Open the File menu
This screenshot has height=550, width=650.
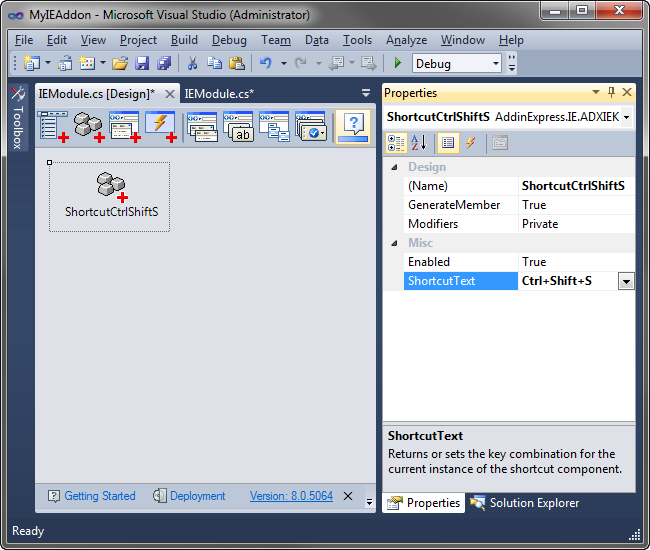pos(24,40)
